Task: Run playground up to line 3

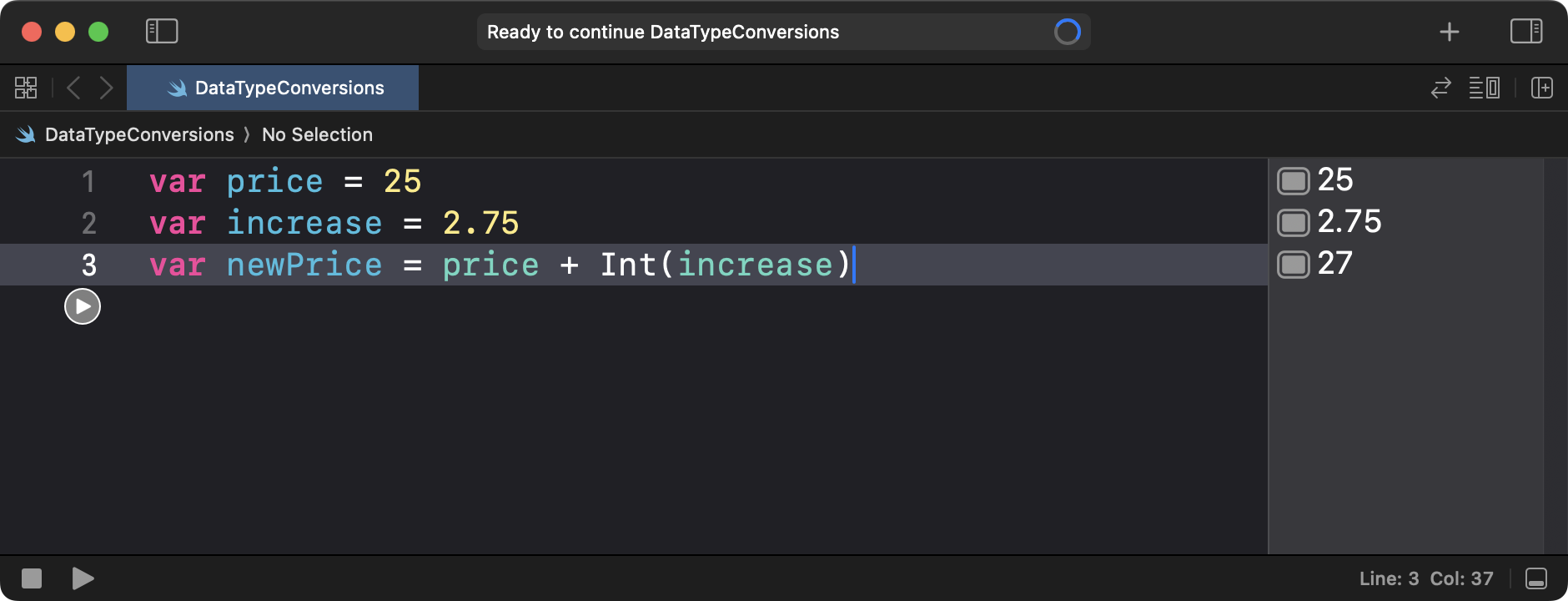Action: click(x=83, y=306)
